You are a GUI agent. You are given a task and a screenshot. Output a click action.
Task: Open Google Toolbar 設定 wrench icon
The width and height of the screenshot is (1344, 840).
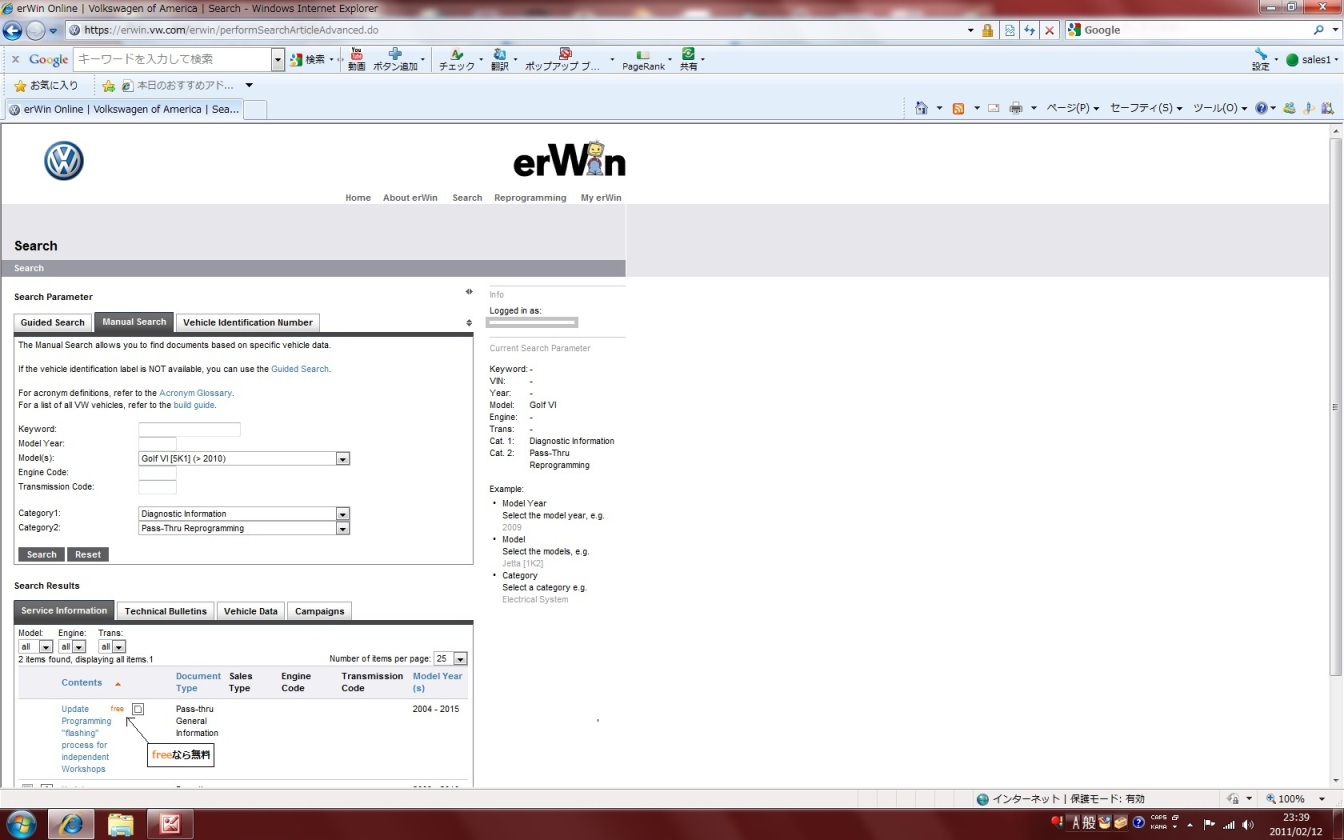coord(1260,55)
